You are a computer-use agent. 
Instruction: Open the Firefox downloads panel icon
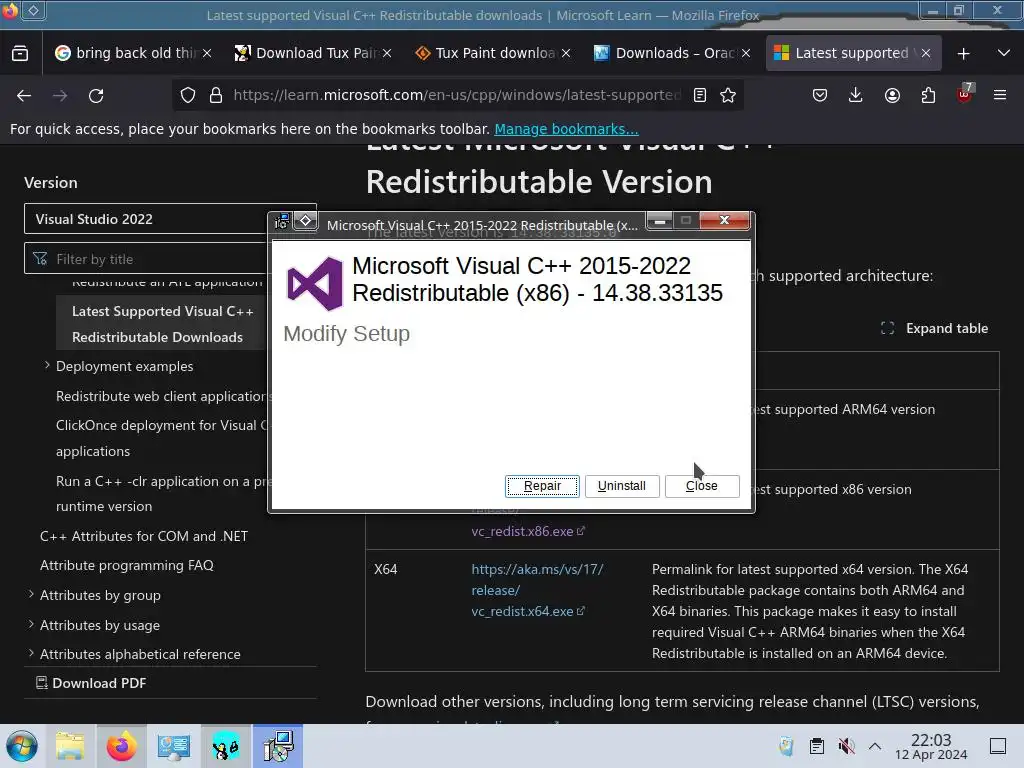856,95
